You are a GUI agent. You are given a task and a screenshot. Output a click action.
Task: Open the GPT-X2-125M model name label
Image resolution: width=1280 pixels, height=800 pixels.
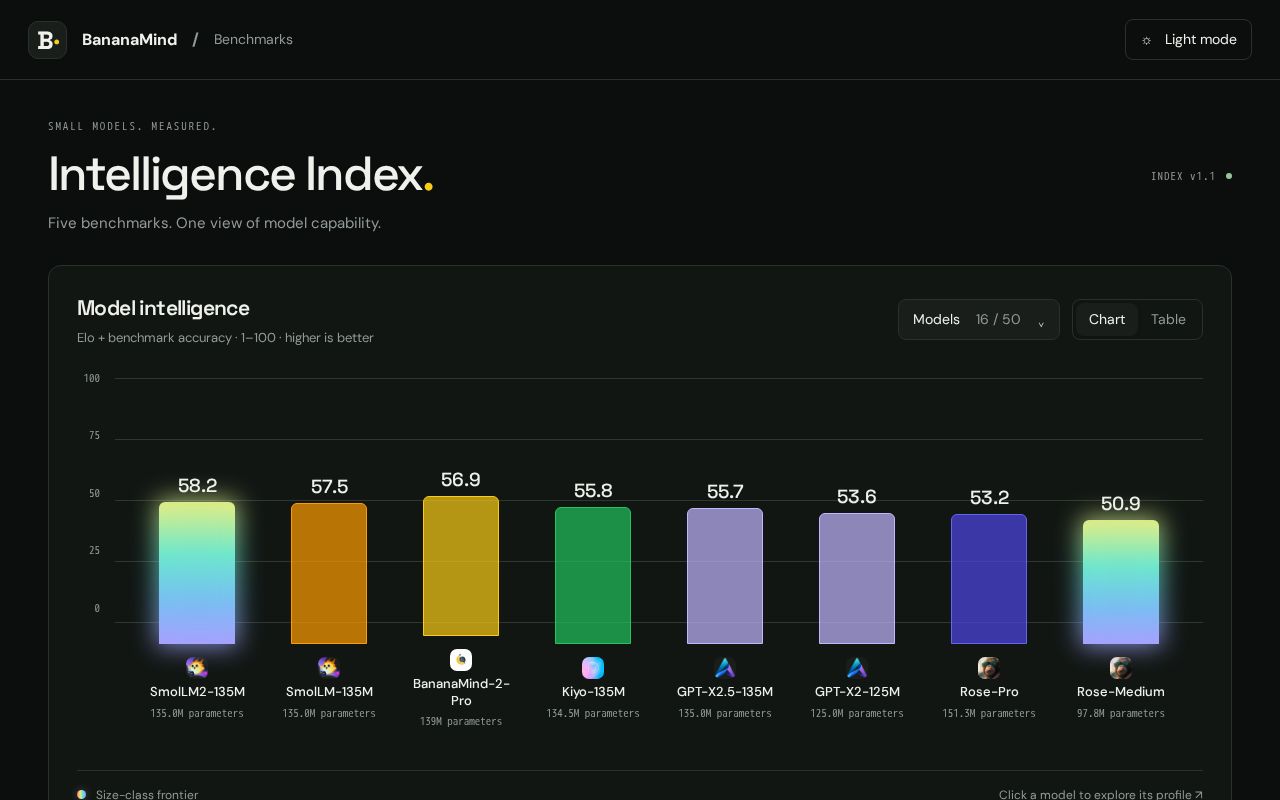point(857,692)
